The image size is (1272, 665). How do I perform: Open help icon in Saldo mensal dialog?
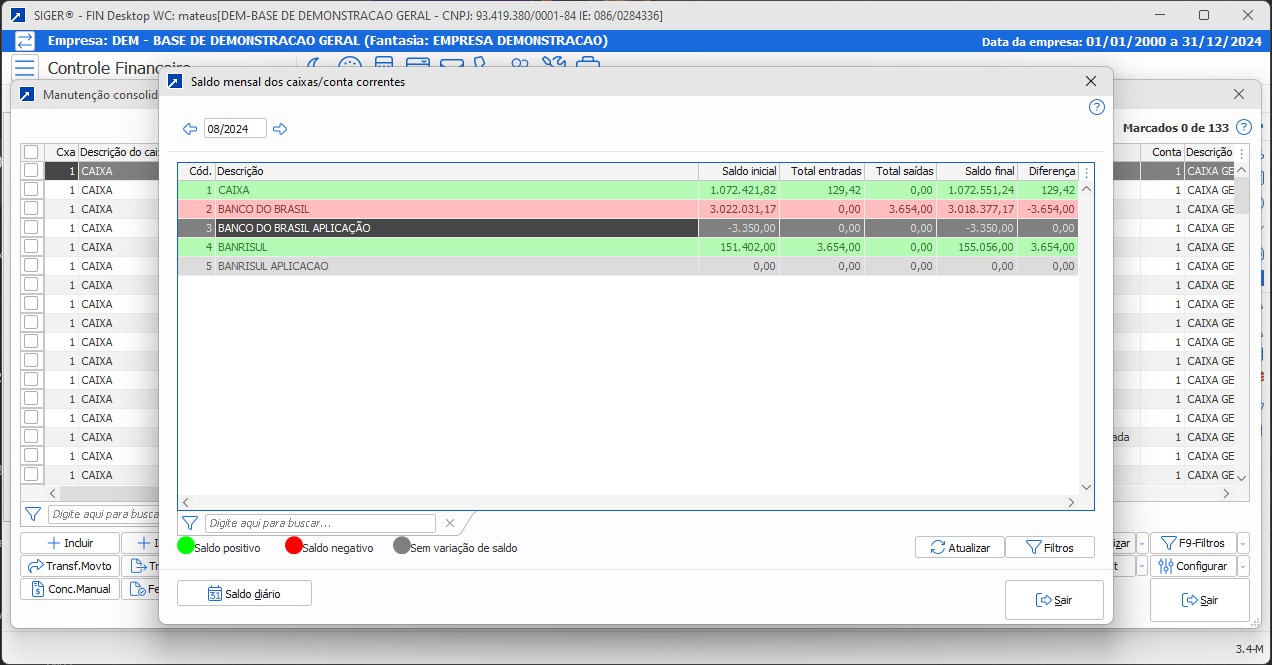pos(1097,107)
